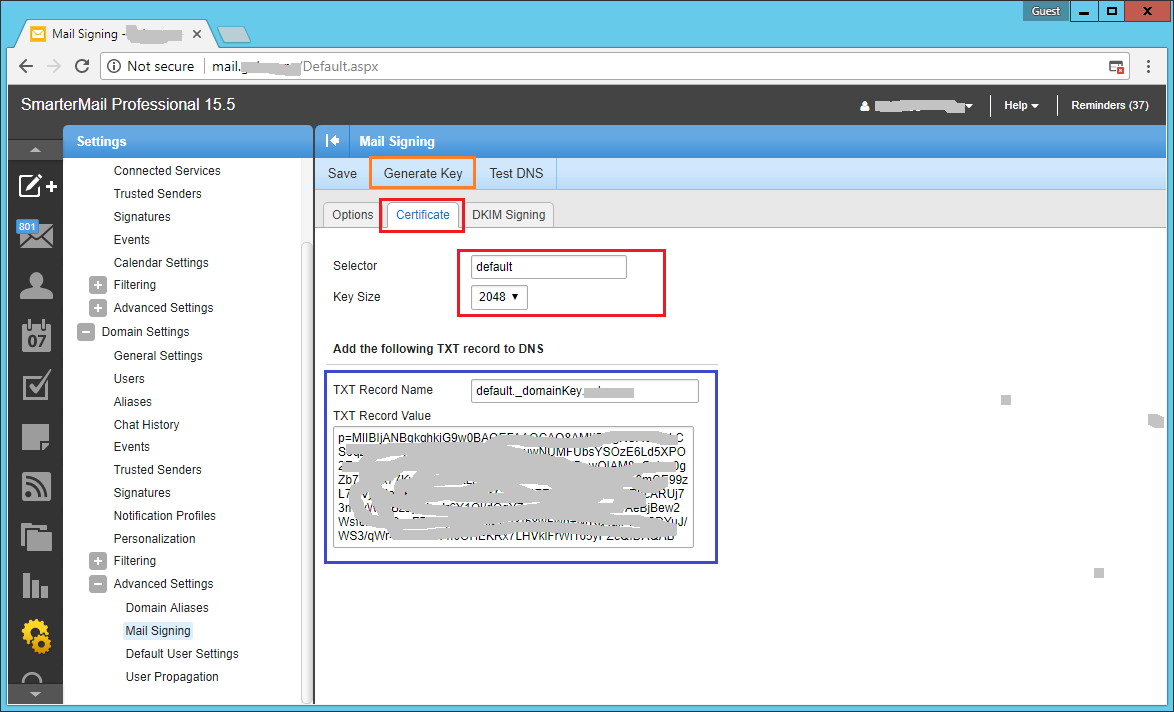The width and height of the screenshot is (1174, 712).
Task: Open the Help dropdown menu
Action: tap(1021, 106)
